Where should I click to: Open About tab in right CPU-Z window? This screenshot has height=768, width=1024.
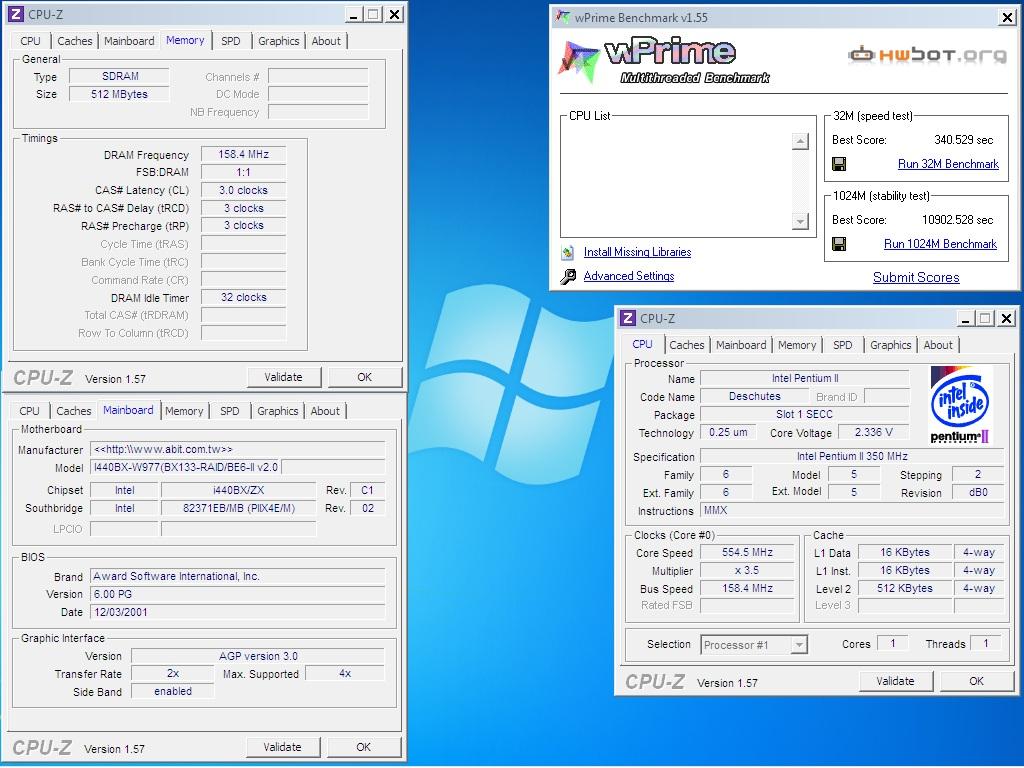pos(938,345)
